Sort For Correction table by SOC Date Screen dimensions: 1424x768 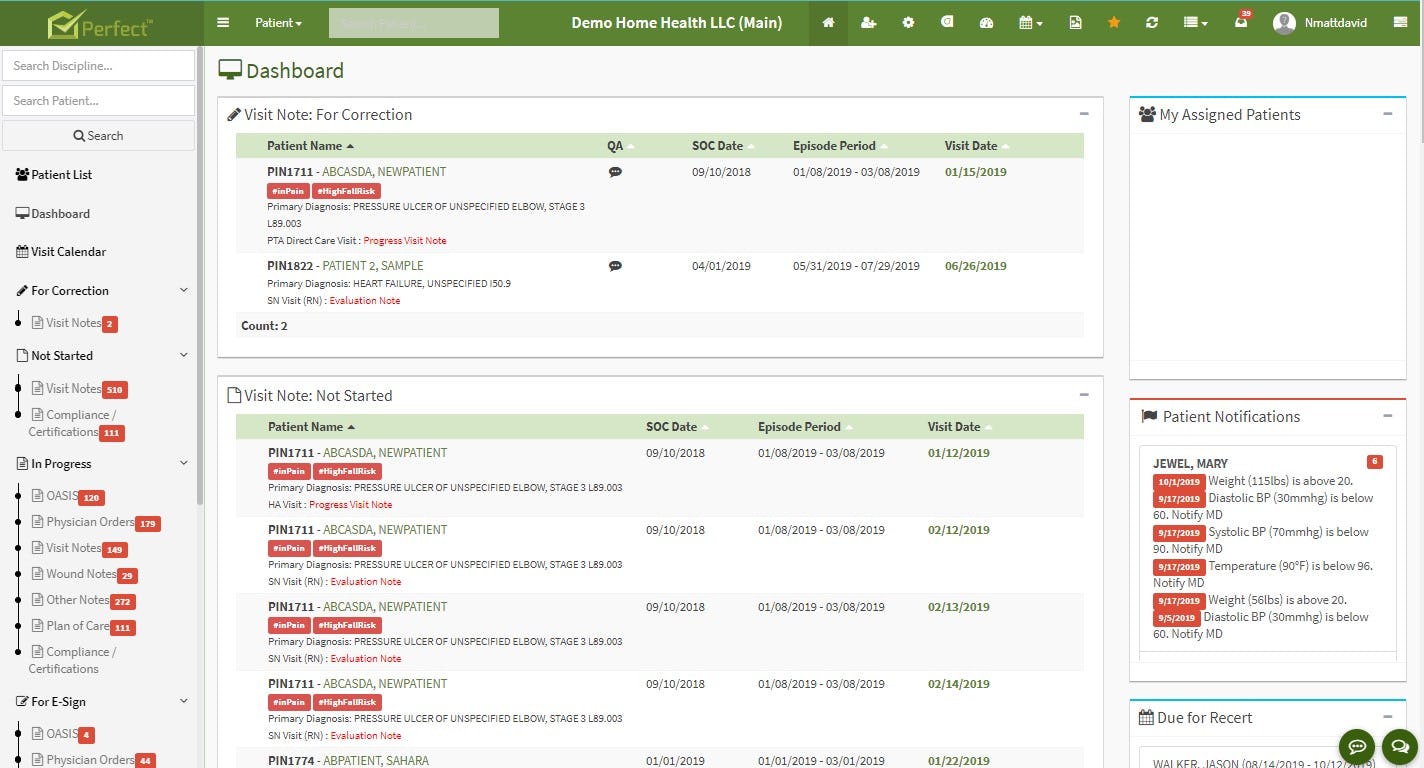[723, 146]
